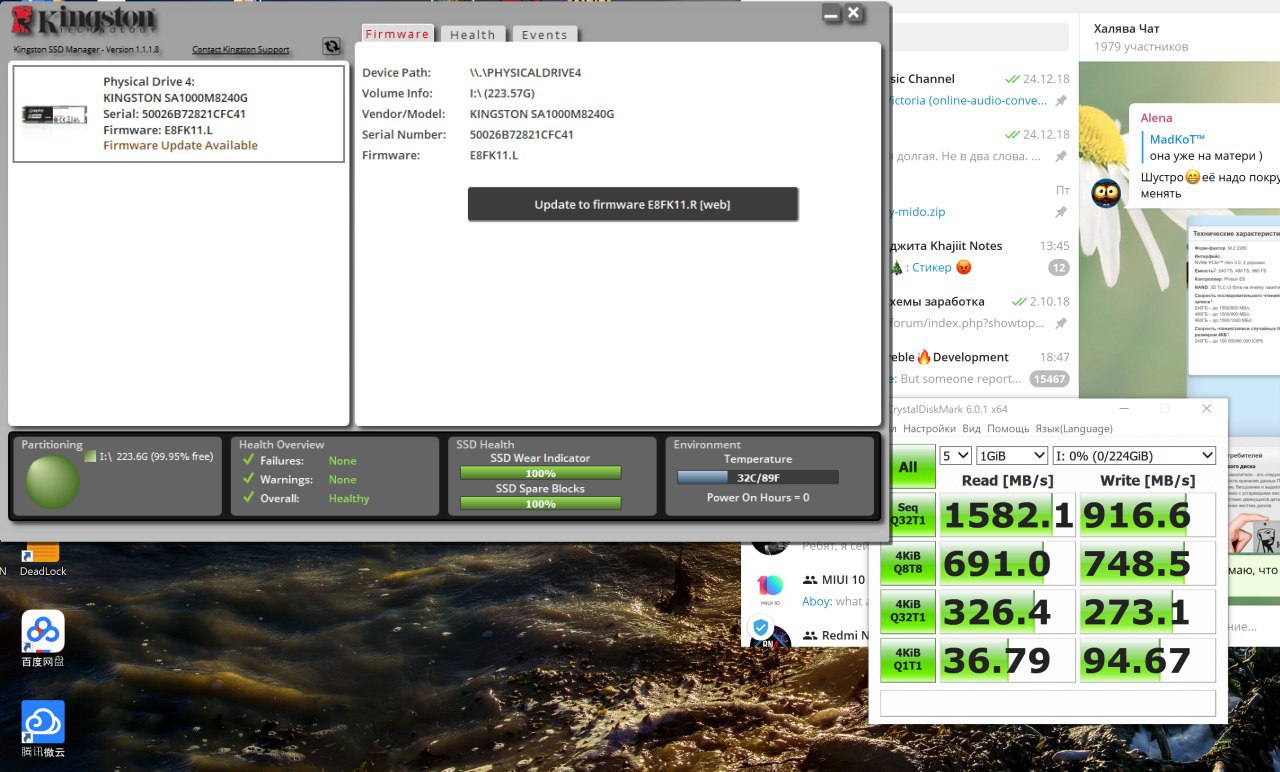Open the 百度网盘 desktop shortcut
This screenshot has width=1280, height=772.
point(43,640)
